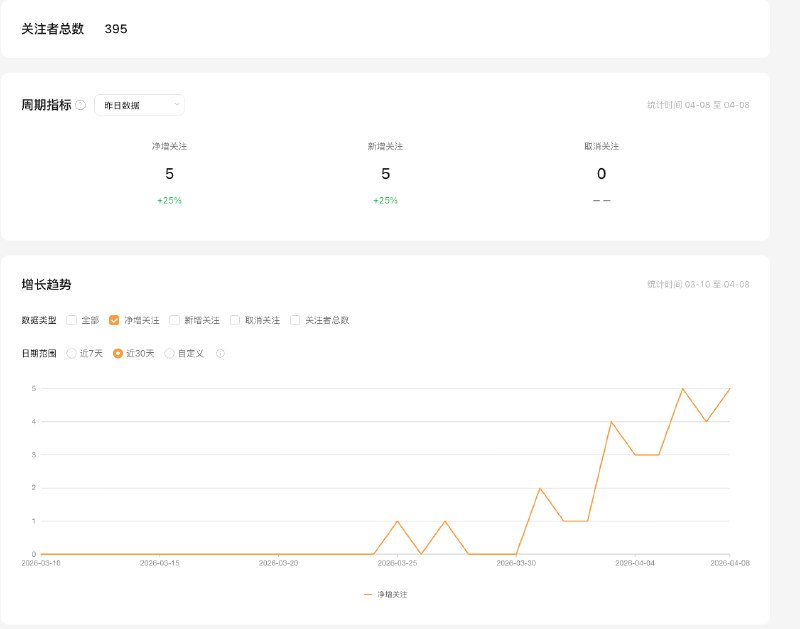Click the 2026-03-25 point on chart line
The height and width of the screenshot is (629, 800).
point(398,521)
